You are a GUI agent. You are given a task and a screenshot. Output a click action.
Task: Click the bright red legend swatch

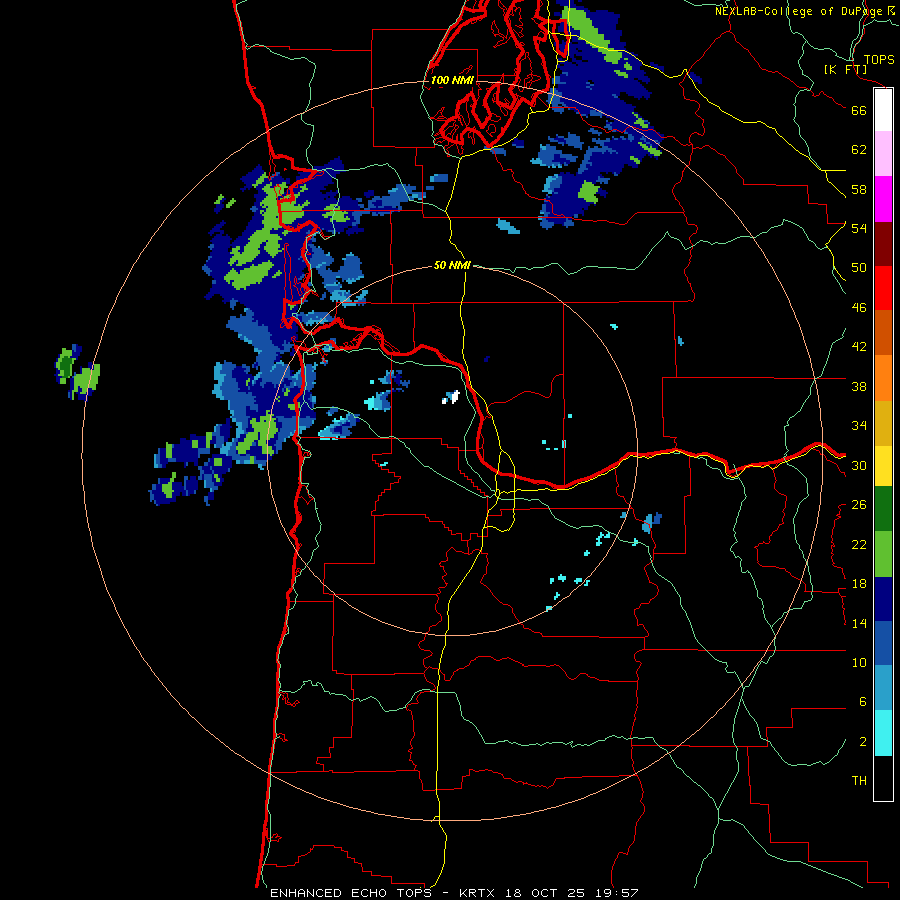883,288
